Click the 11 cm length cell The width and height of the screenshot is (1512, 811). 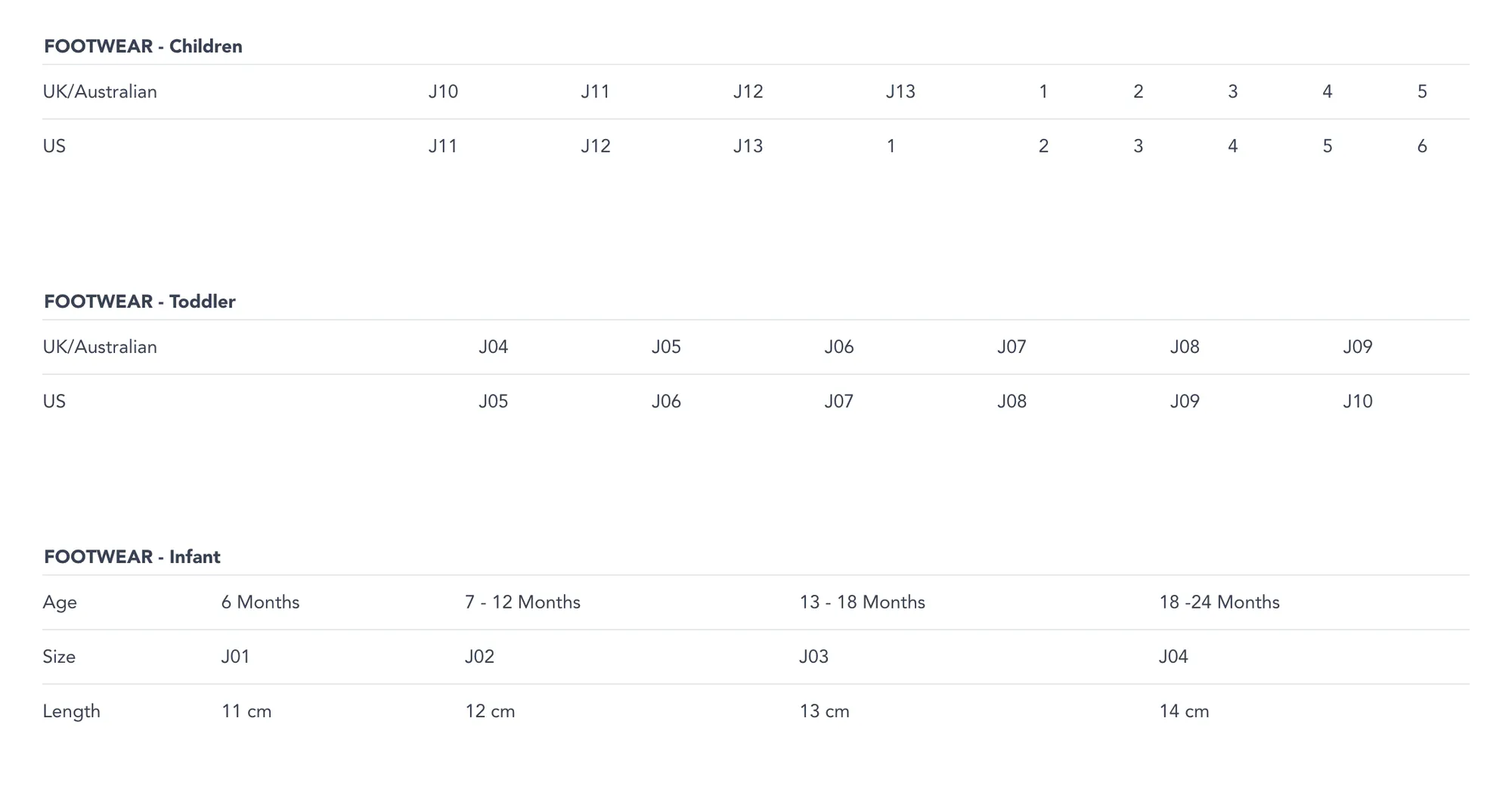pos(246,711)
